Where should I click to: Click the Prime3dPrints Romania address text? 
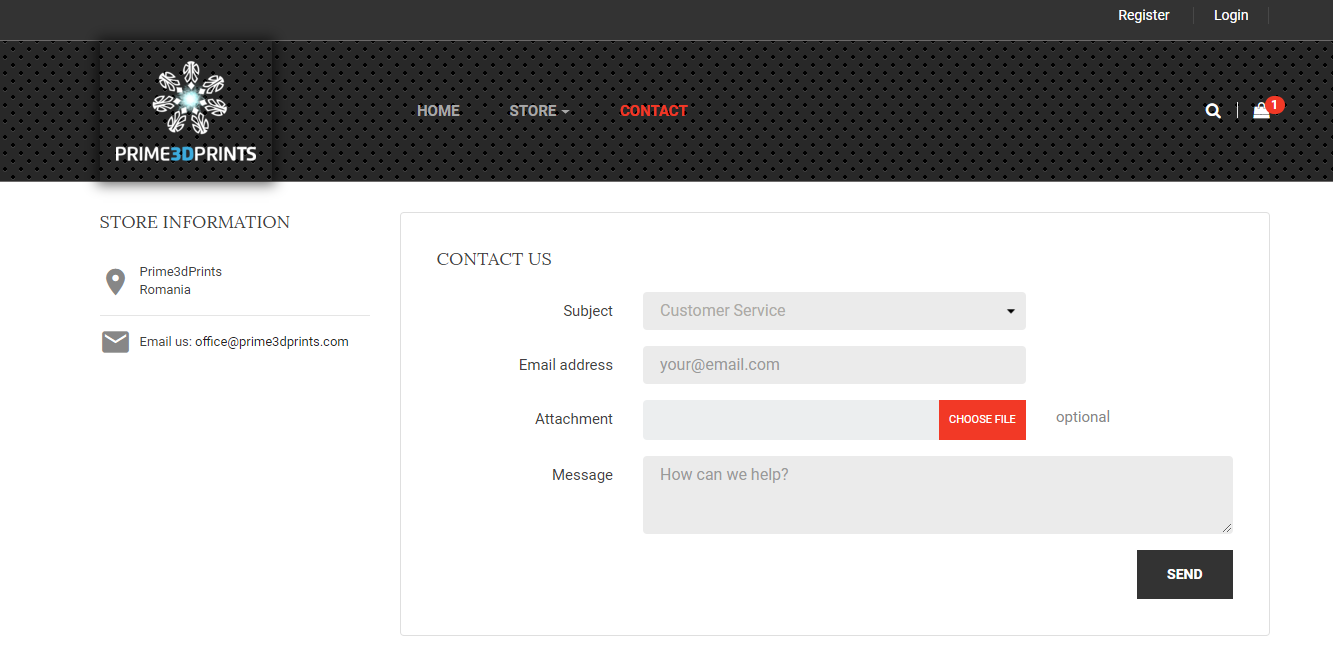click(x=181, y=281)
